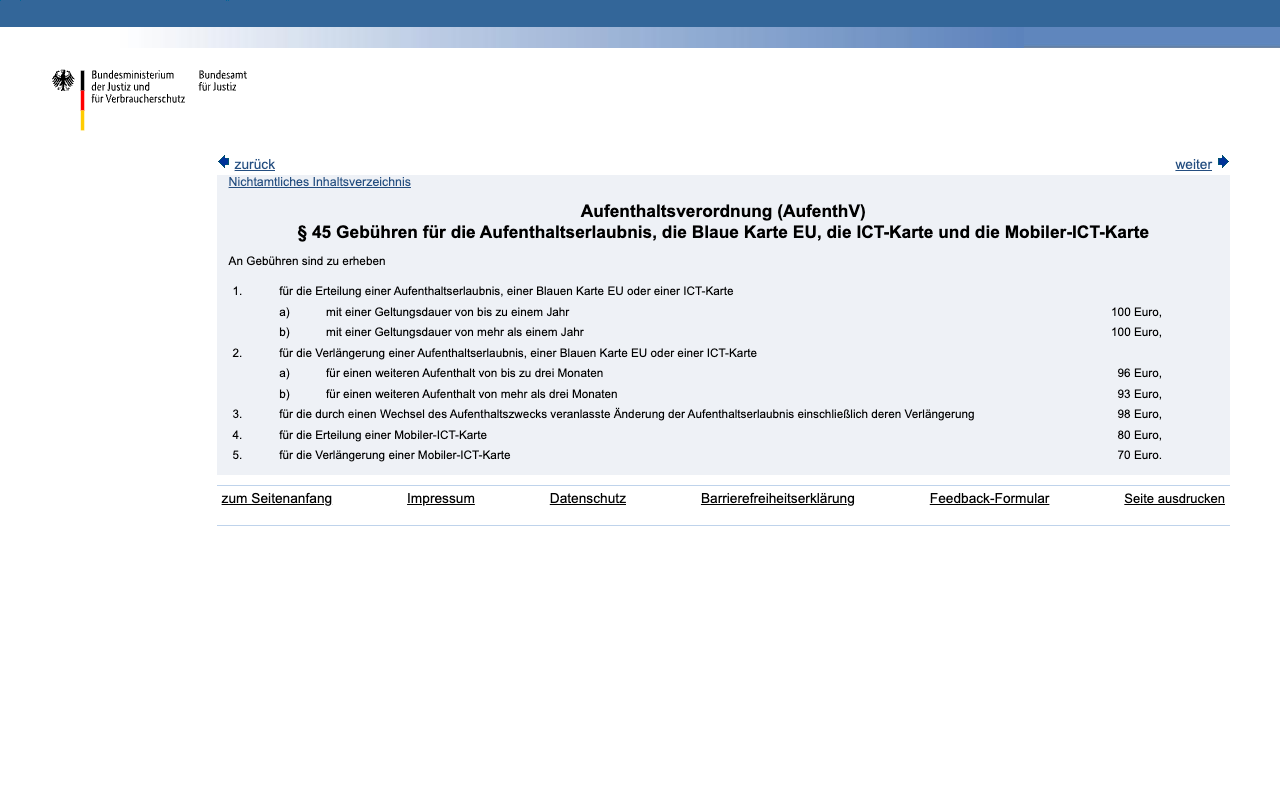The width and height of the screenshot is (1280, 800).
Task: Click Seite ausdrucken to print
Action: (1174, 498)
